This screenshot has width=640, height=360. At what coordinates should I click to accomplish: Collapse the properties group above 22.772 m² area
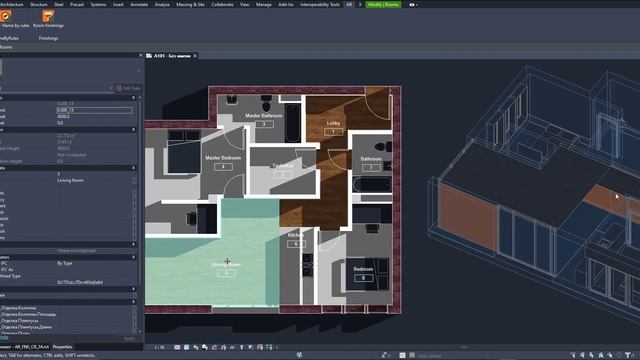pos(133,130)
